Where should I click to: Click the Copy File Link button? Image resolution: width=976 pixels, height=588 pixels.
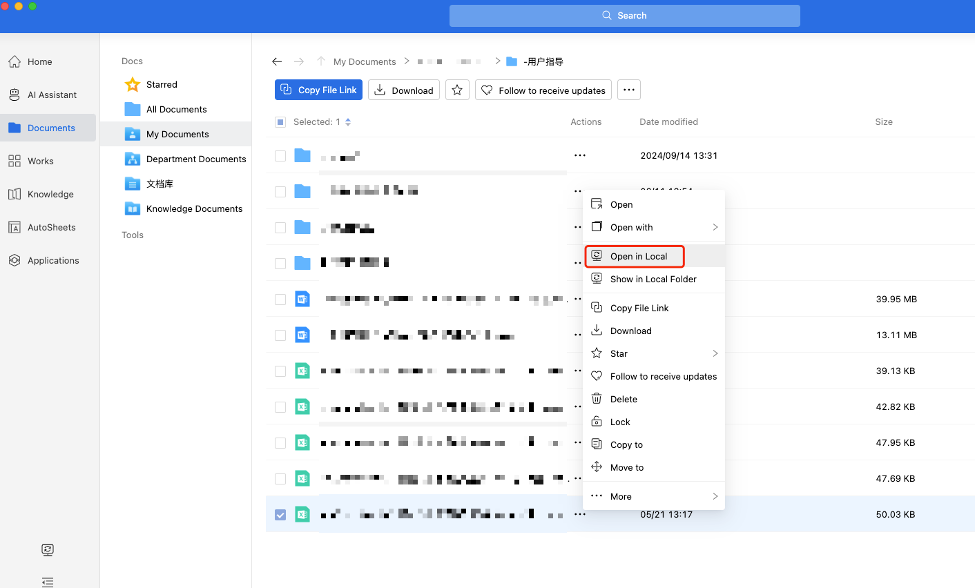tap(318, 90)
